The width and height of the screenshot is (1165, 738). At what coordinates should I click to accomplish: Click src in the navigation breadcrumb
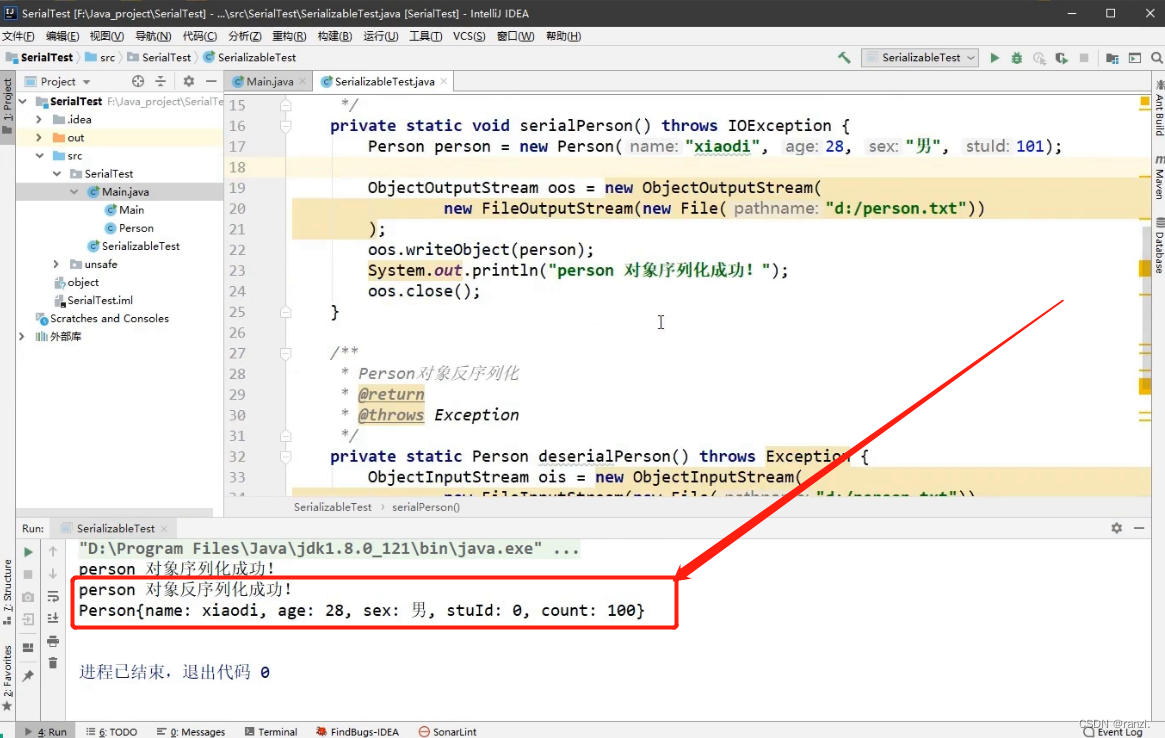pyautogui.click(x=100, y=57)
